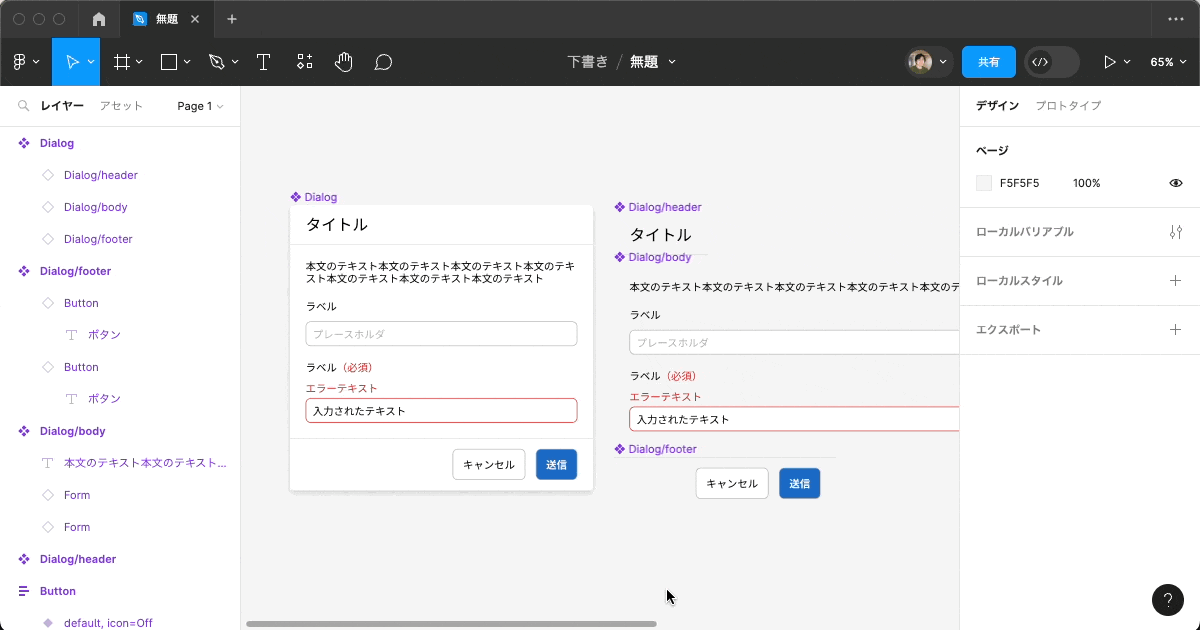Select the Text tool in the toolbar
Viewport: 1200px width, 630px height.
pyautogui.click(x=263, y=61)
